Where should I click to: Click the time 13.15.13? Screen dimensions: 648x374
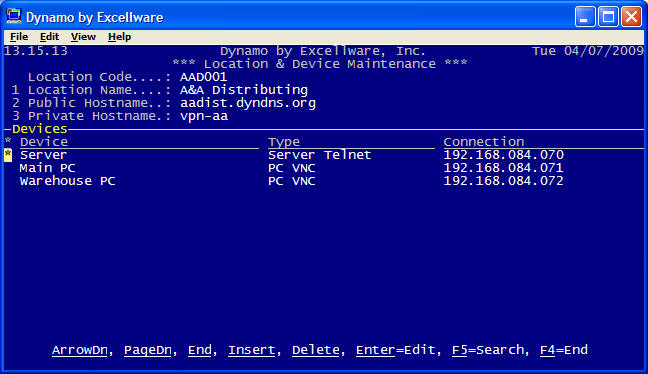tap(36, 51)
